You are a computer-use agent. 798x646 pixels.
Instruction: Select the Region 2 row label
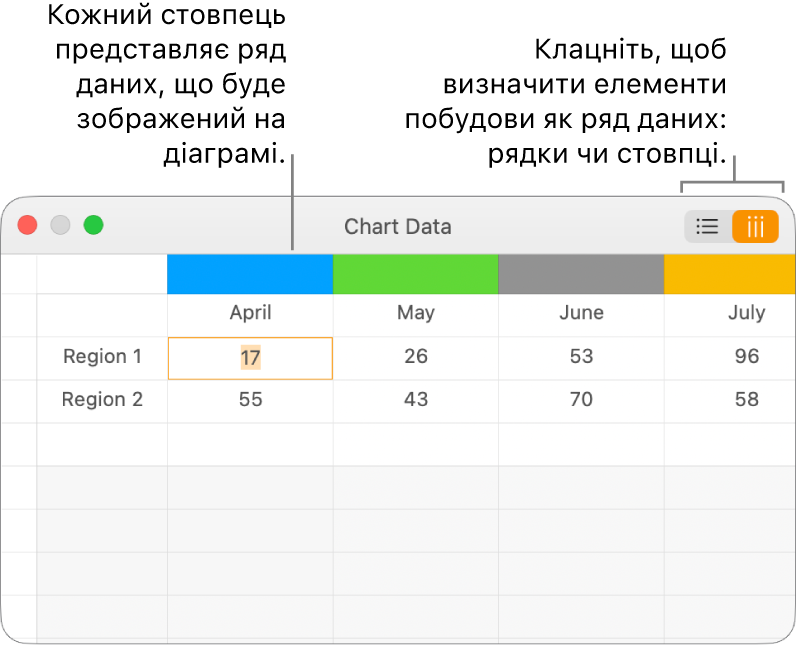(102, 400)
